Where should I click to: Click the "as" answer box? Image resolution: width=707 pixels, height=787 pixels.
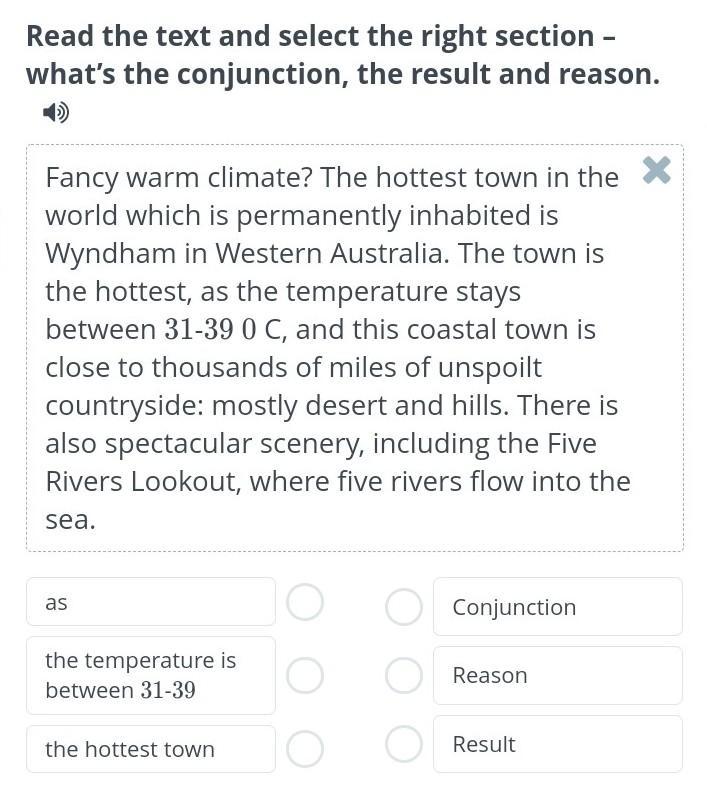[x=150, y=602]
